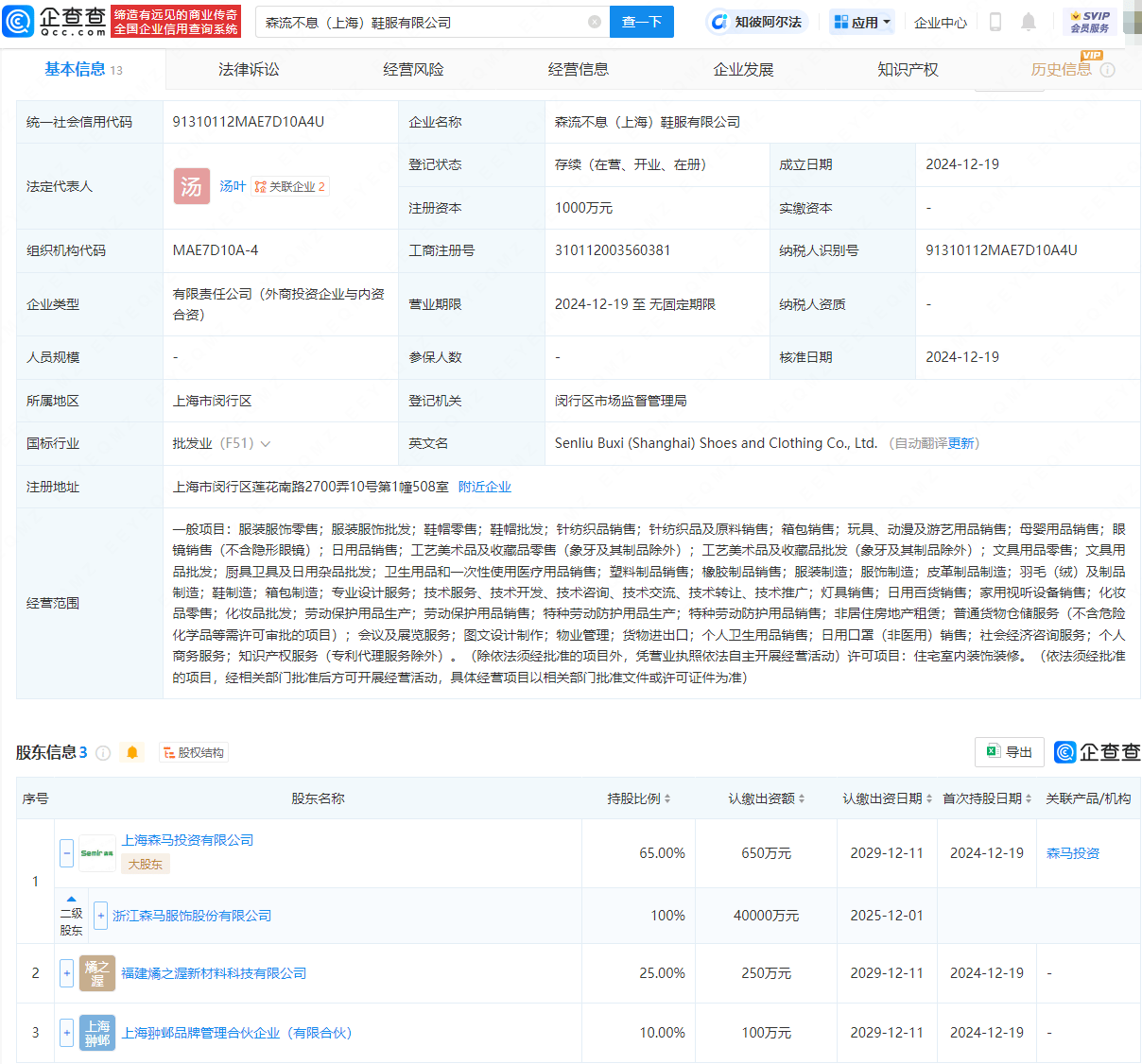Collapse 二级股东 section arrow
Screen dimensions: 1142x1064
(x=71, y=899)
